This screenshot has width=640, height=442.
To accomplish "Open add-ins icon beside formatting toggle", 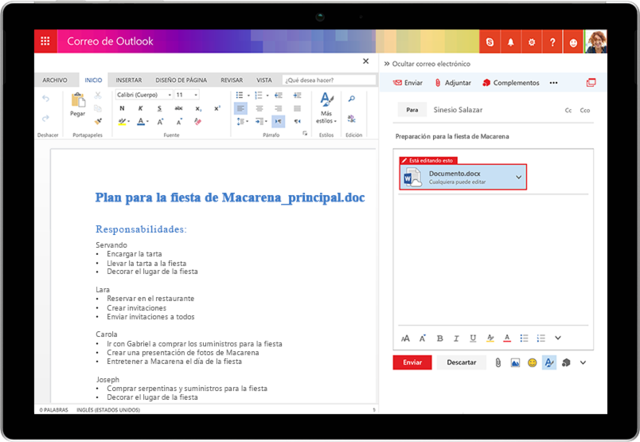I will pos(566,362).
